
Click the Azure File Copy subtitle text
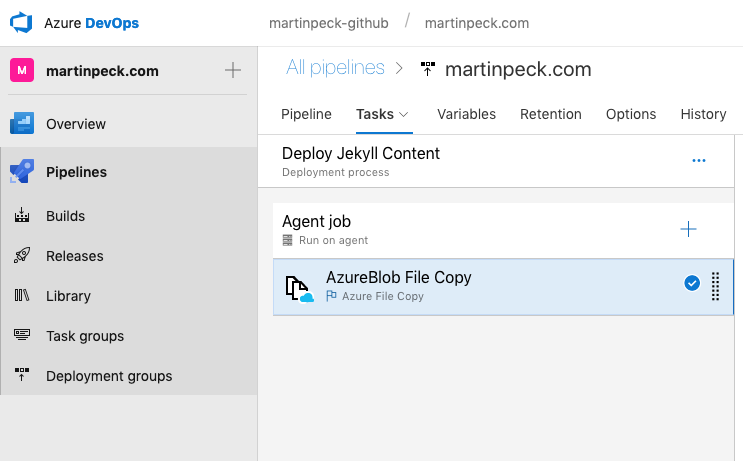pyautogui.click(x=383, y=296)
